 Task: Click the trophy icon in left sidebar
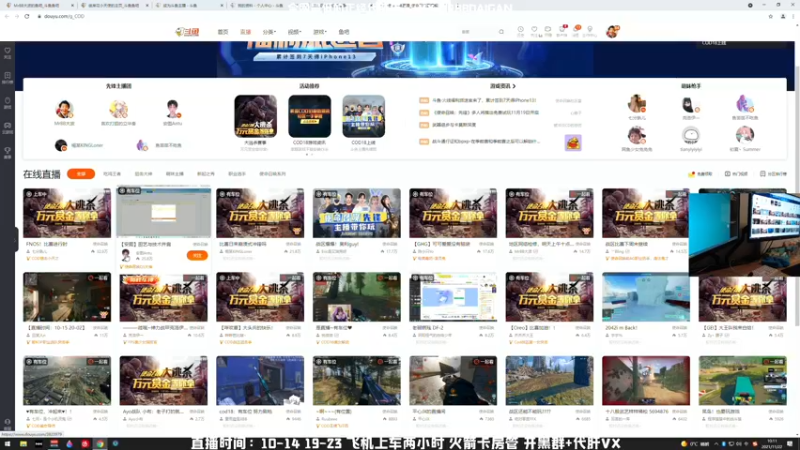[x=7, y=153]
